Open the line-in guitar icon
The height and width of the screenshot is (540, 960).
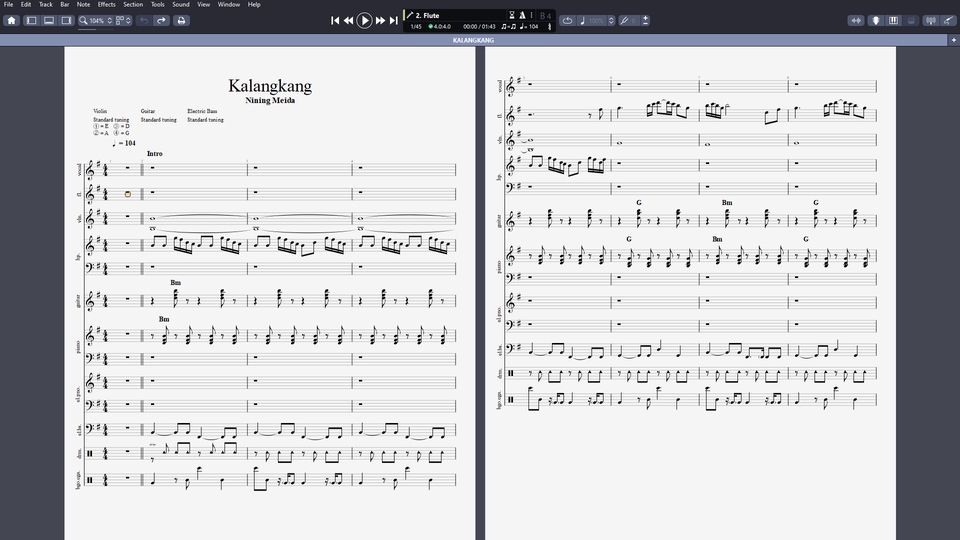click(x=948, y=20)
